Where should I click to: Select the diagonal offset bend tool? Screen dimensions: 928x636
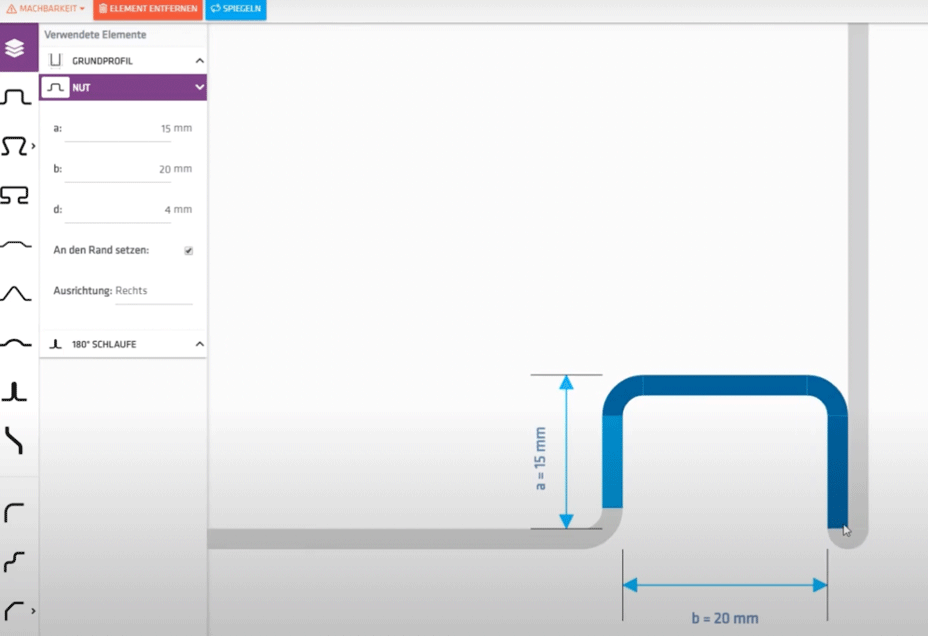14,440
